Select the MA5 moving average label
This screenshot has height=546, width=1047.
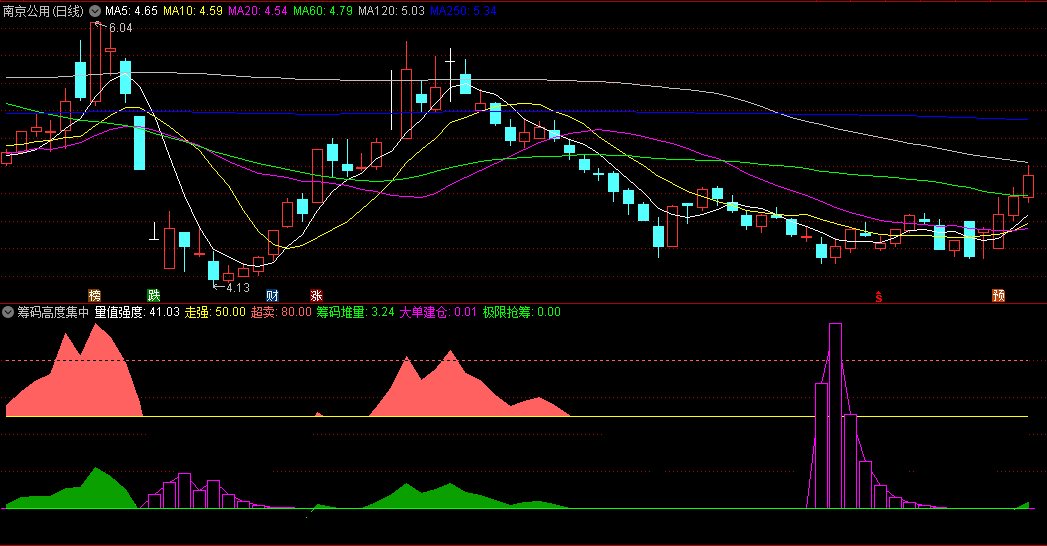click(x=131, y=11)
